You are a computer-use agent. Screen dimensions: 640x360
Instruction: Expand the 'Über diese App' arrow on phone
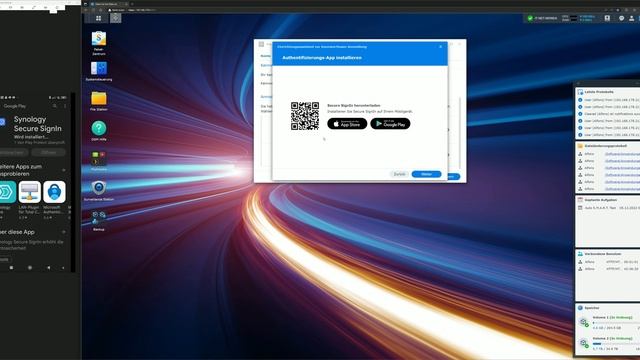[64, 232]
